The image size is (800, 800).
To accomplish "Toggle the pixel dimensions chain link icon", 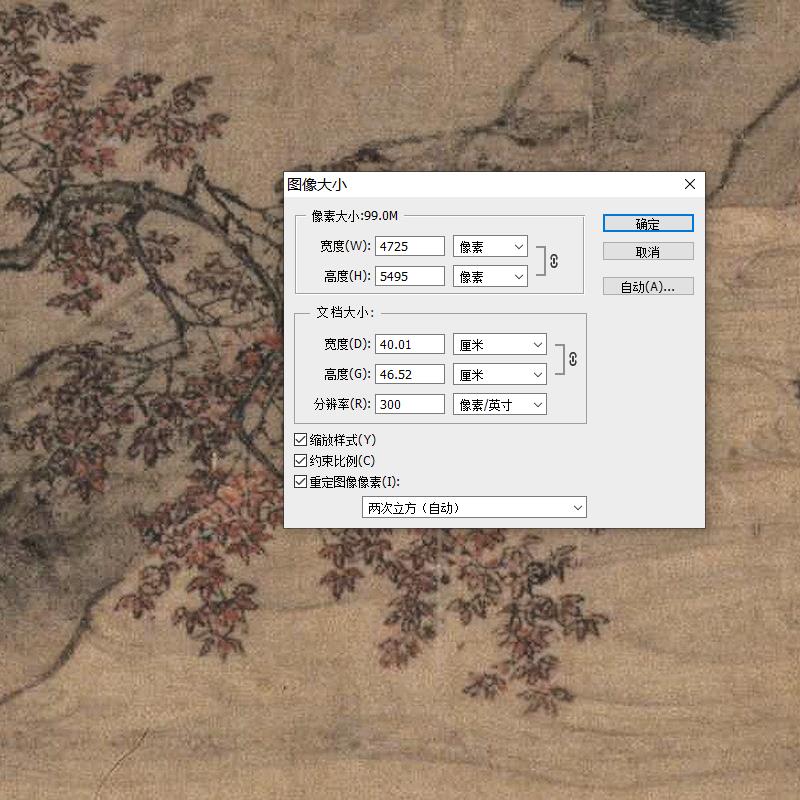I will (554, 261).
